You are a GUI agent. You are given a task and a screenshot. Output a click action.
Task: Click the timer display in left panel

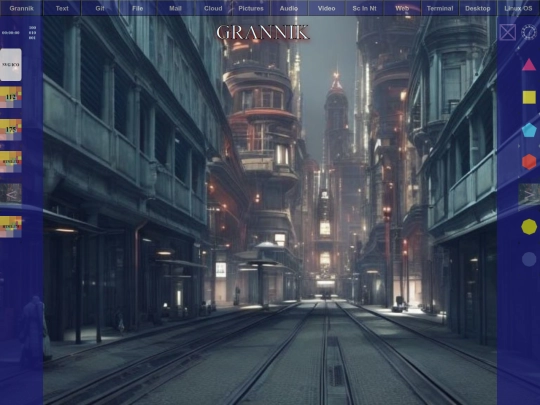pos(11,33)
